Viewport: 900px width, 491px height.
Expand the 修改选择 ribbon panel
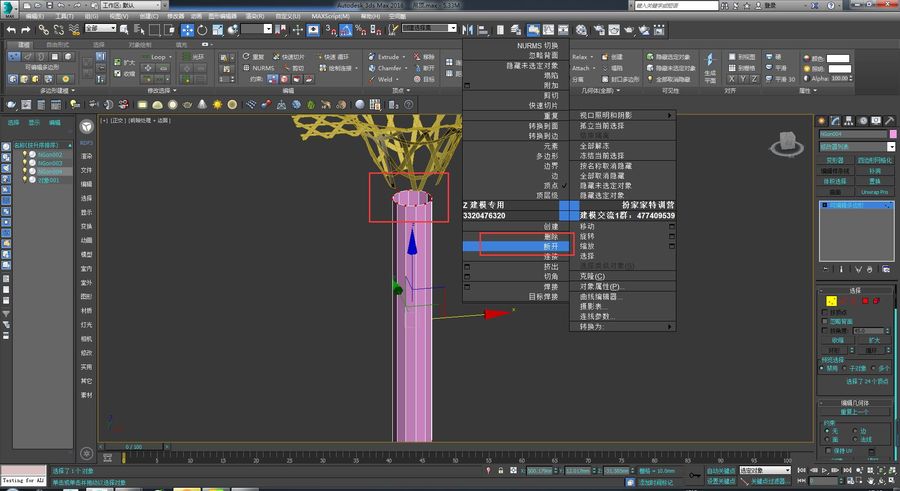pyautogui.click(x=162, y=91)
